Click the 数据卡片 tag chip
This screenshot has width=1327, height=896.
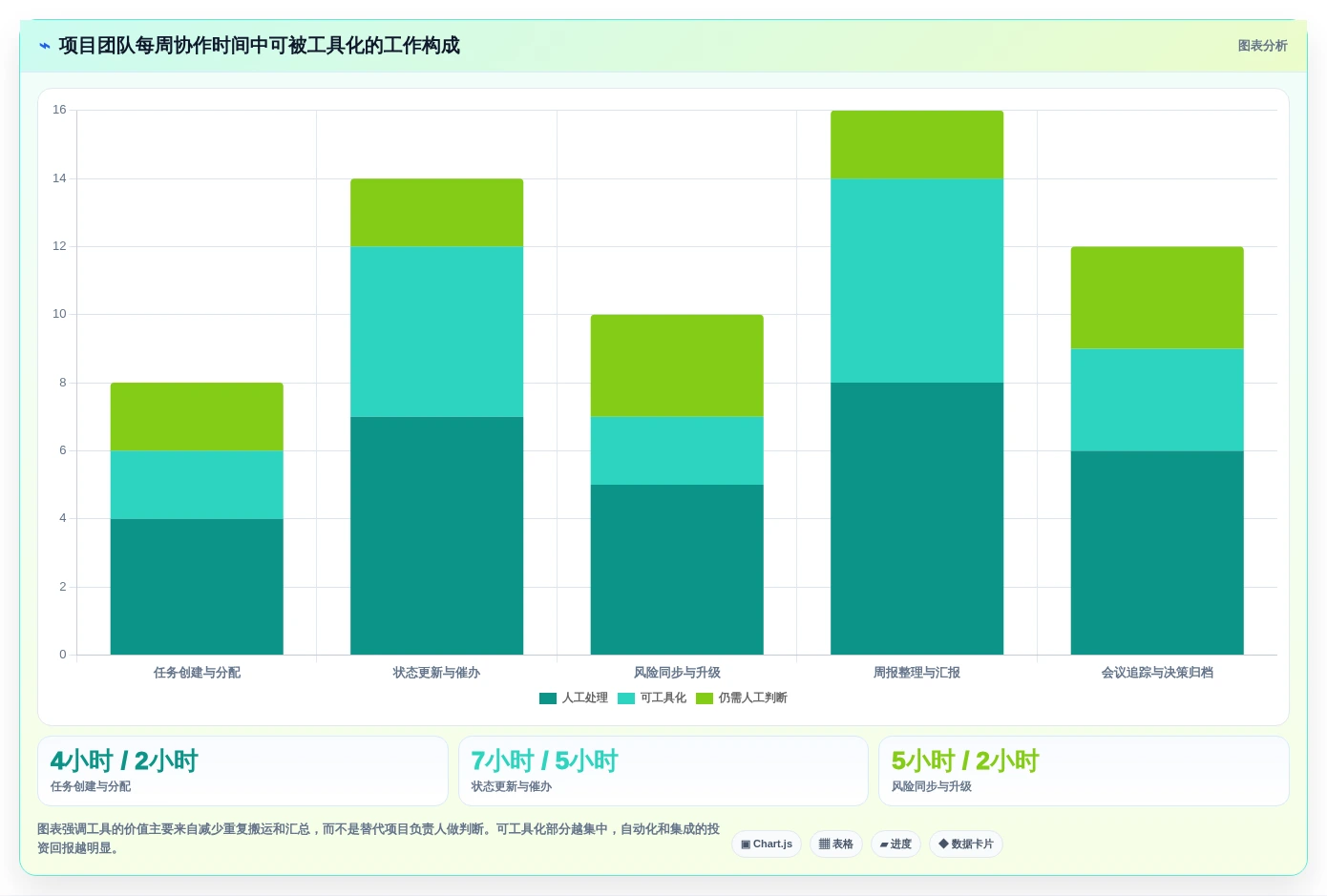pos(966,844)
